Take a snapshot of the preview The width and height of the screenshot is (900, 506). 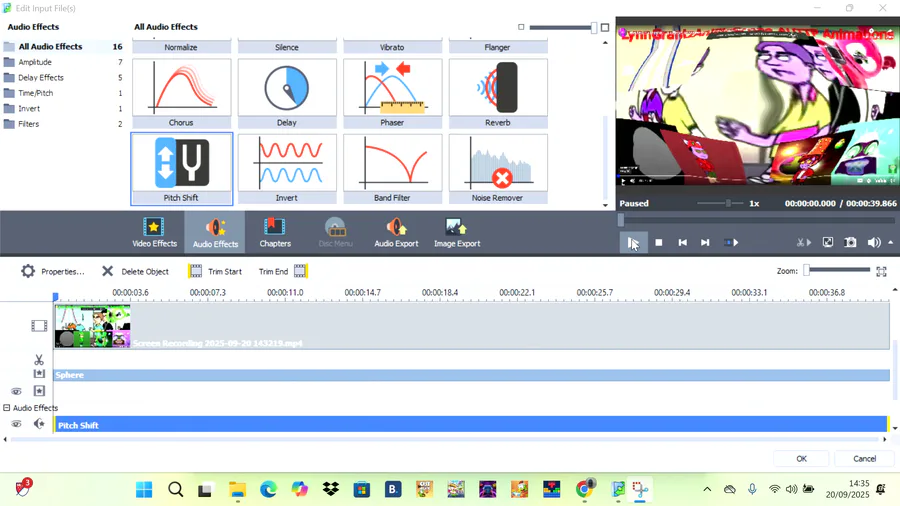[x=851, y=243]
